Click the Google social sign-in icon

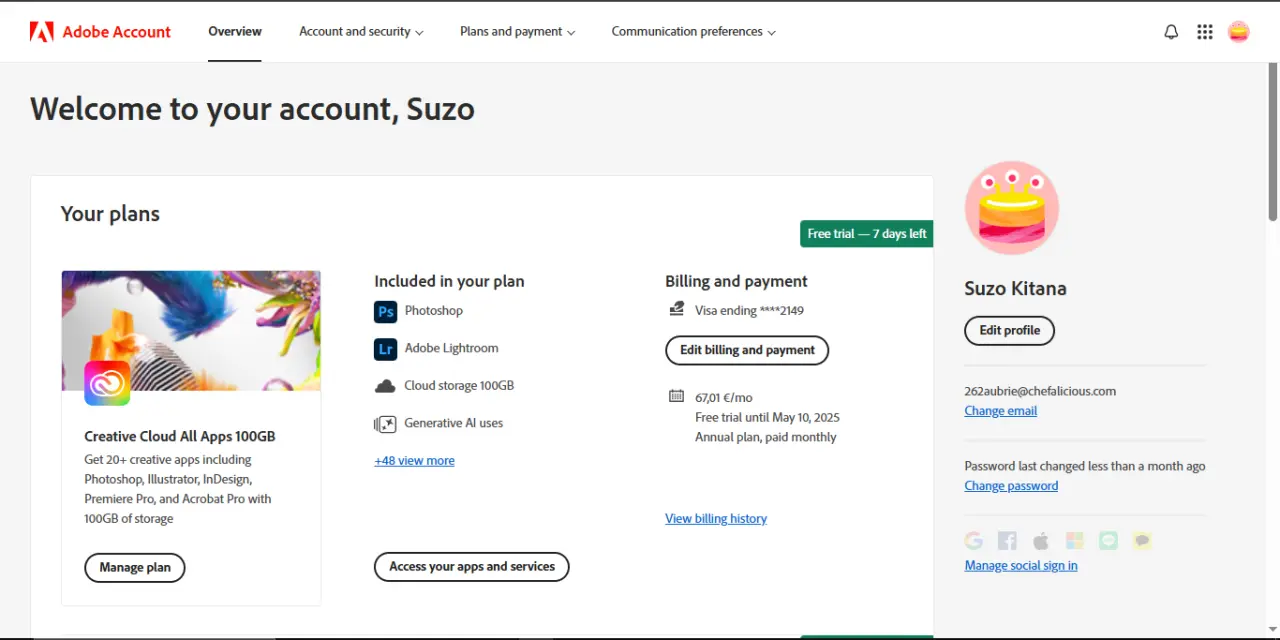pos(974,541)
